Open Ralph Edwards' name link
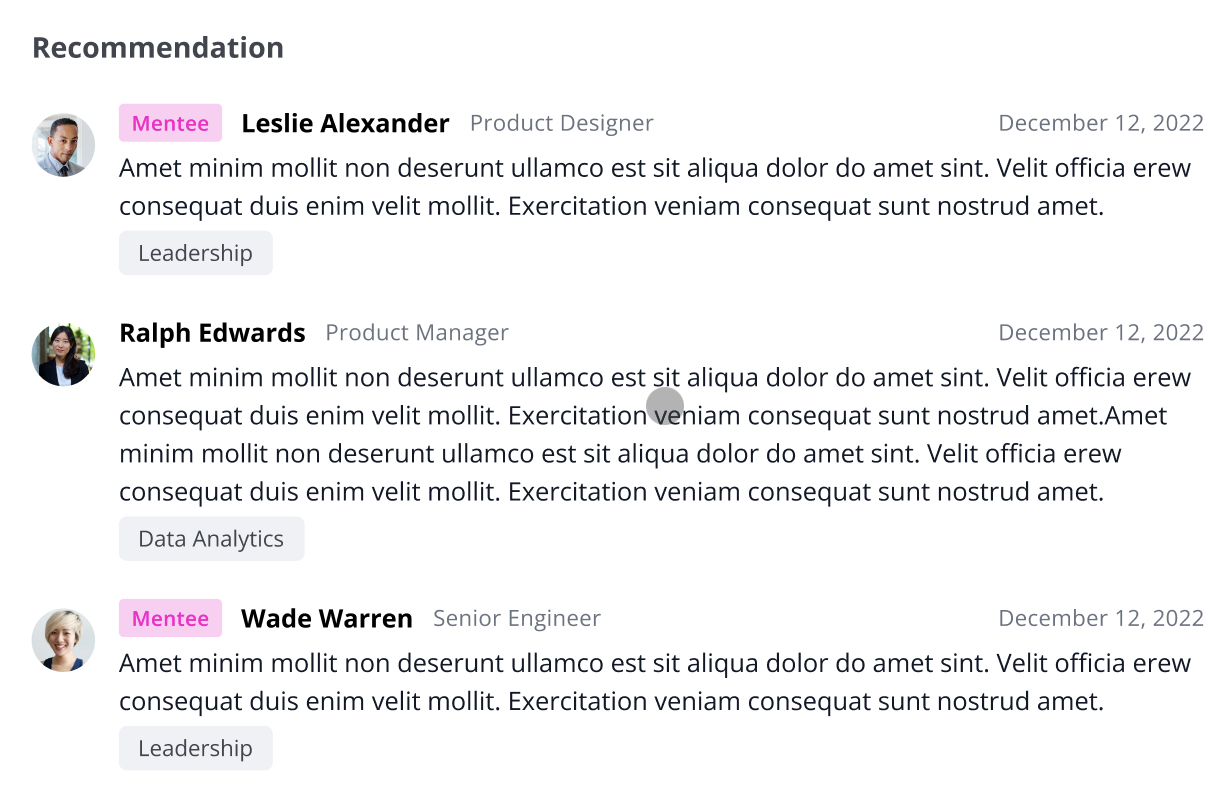Viewport: 1221px width, 800px height. [212, 333]
